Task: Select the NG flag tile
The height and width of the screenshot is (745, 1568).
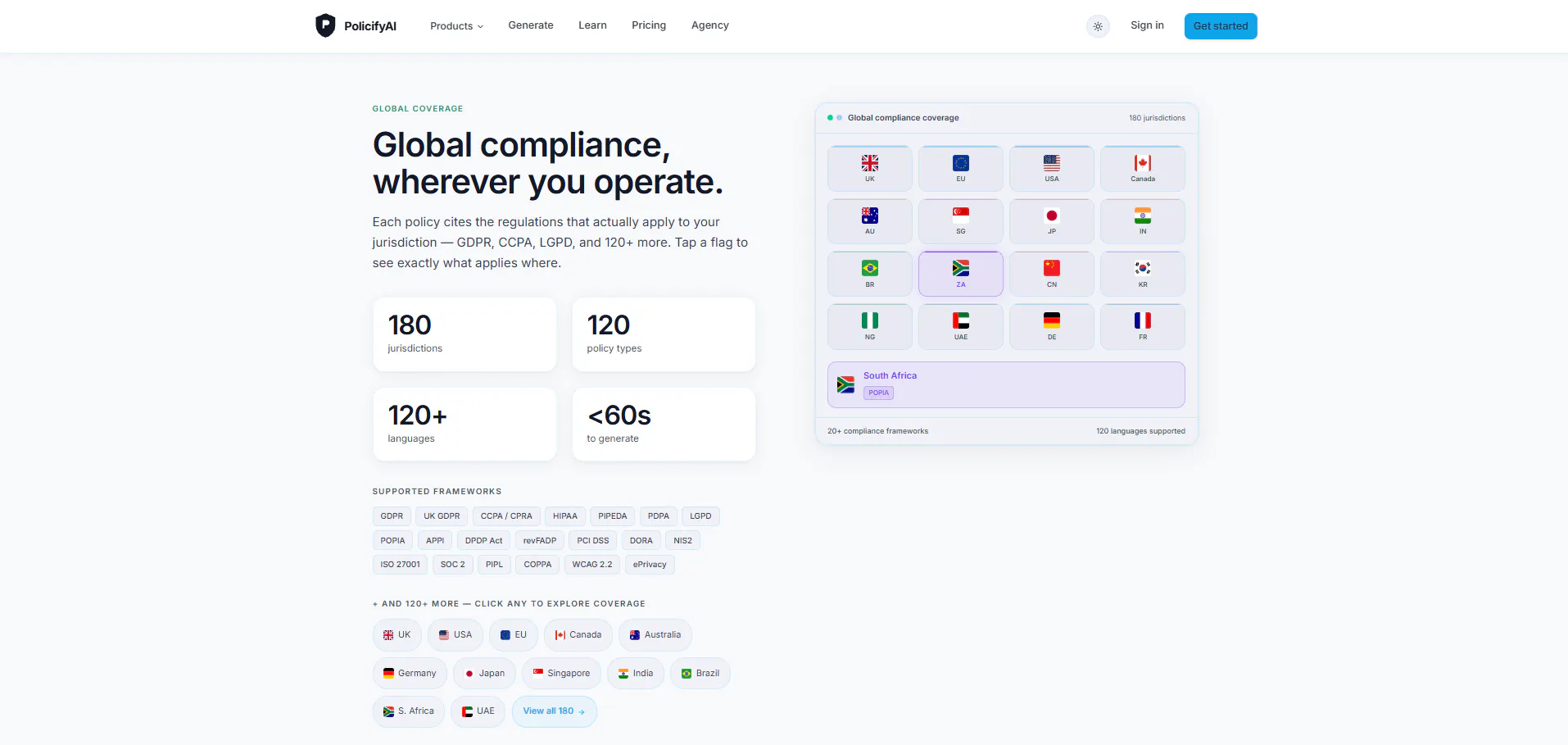Action: tap(870, 327)
